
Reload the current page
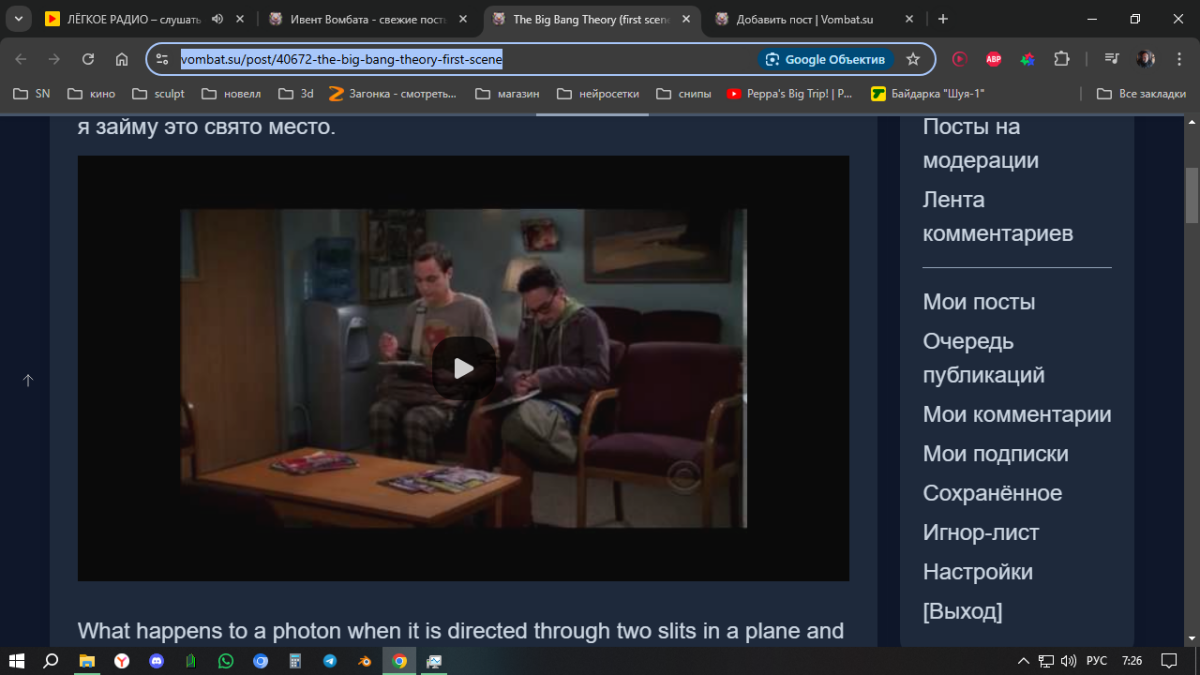pos(88,59)
